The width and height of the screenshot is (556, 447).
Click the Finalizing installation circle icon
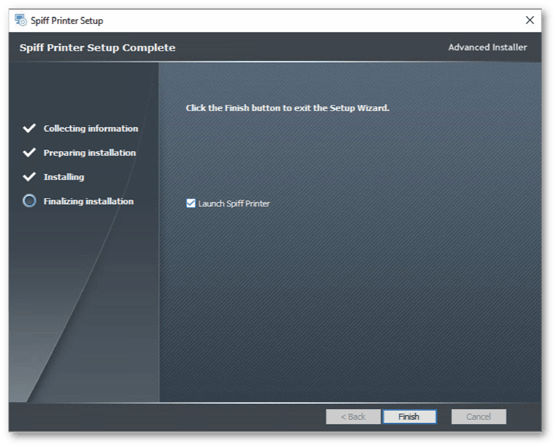pos(29,201)
